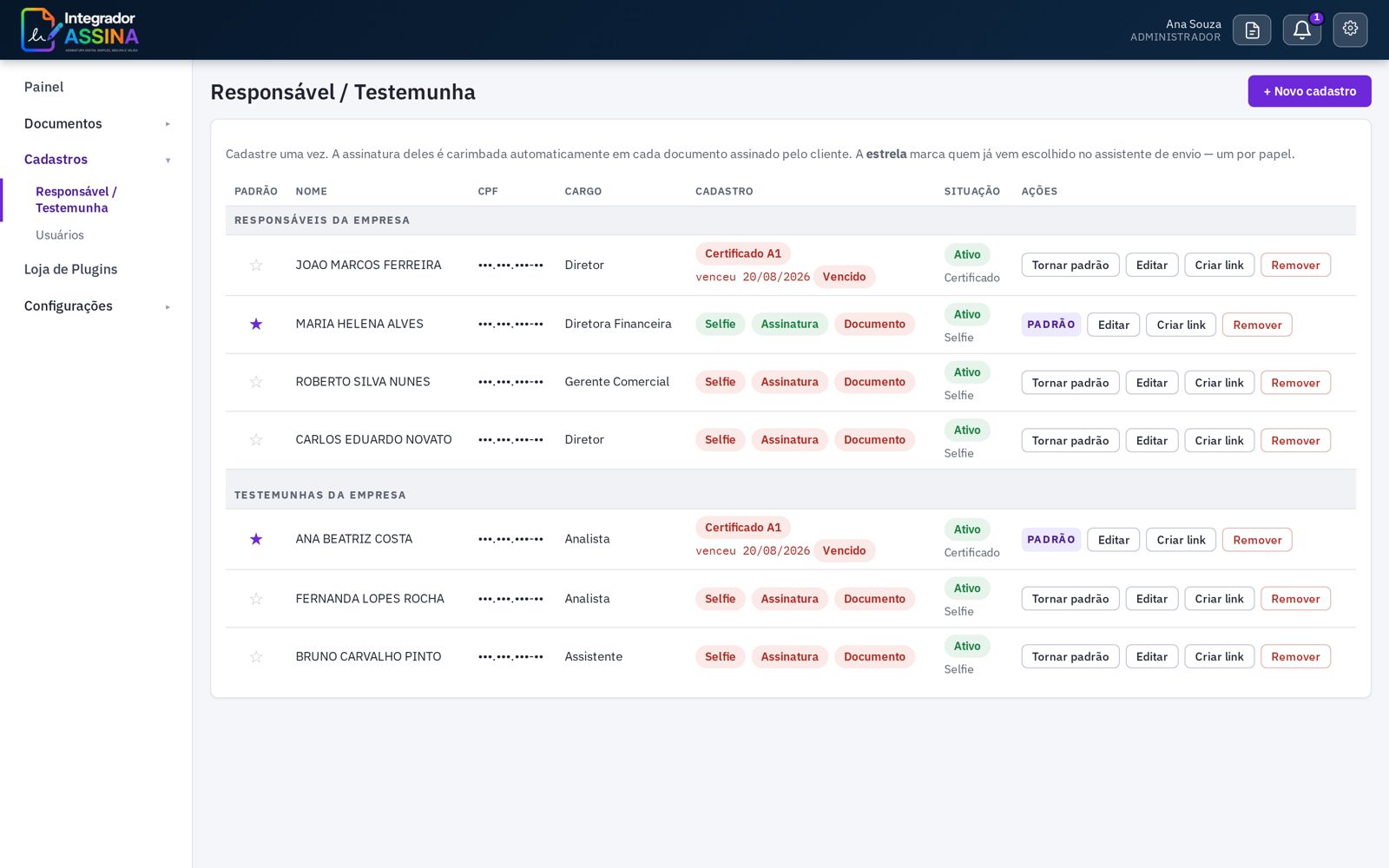
Task: Create link for Roberto Silva Nunes
Action: point(1219,383)
